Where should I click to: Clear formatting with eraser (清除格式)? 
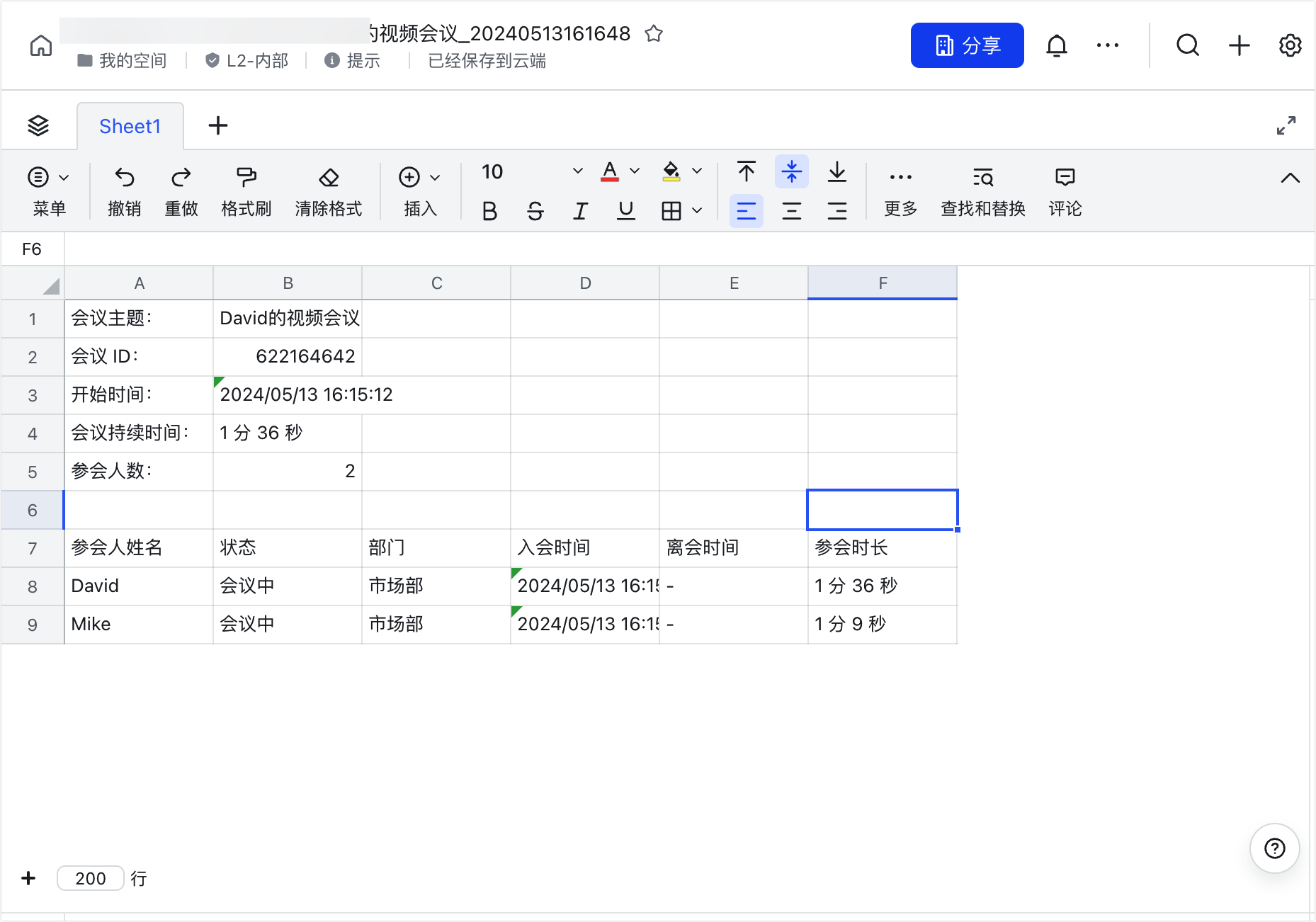(329, 191)
